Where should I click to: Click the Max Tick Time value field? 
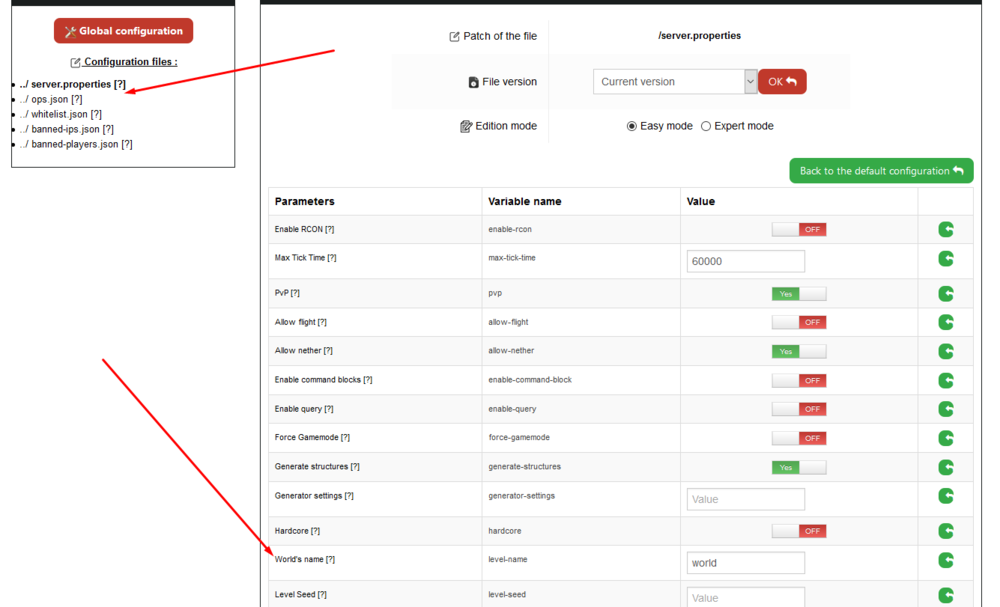[745, 261]
